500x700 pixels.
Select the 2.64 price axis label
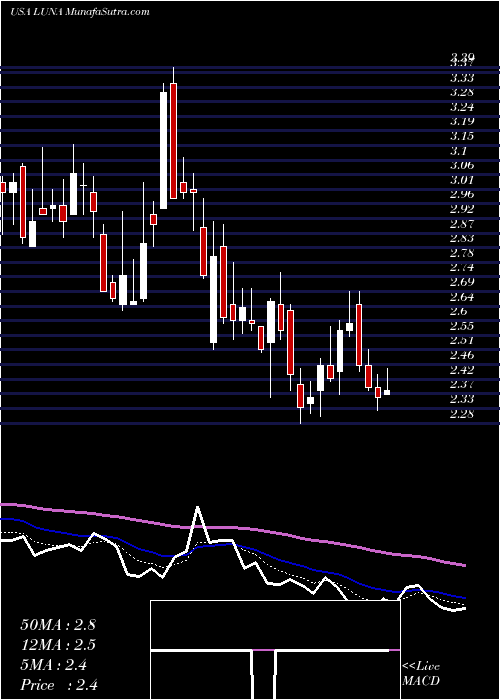pos(462,297)
